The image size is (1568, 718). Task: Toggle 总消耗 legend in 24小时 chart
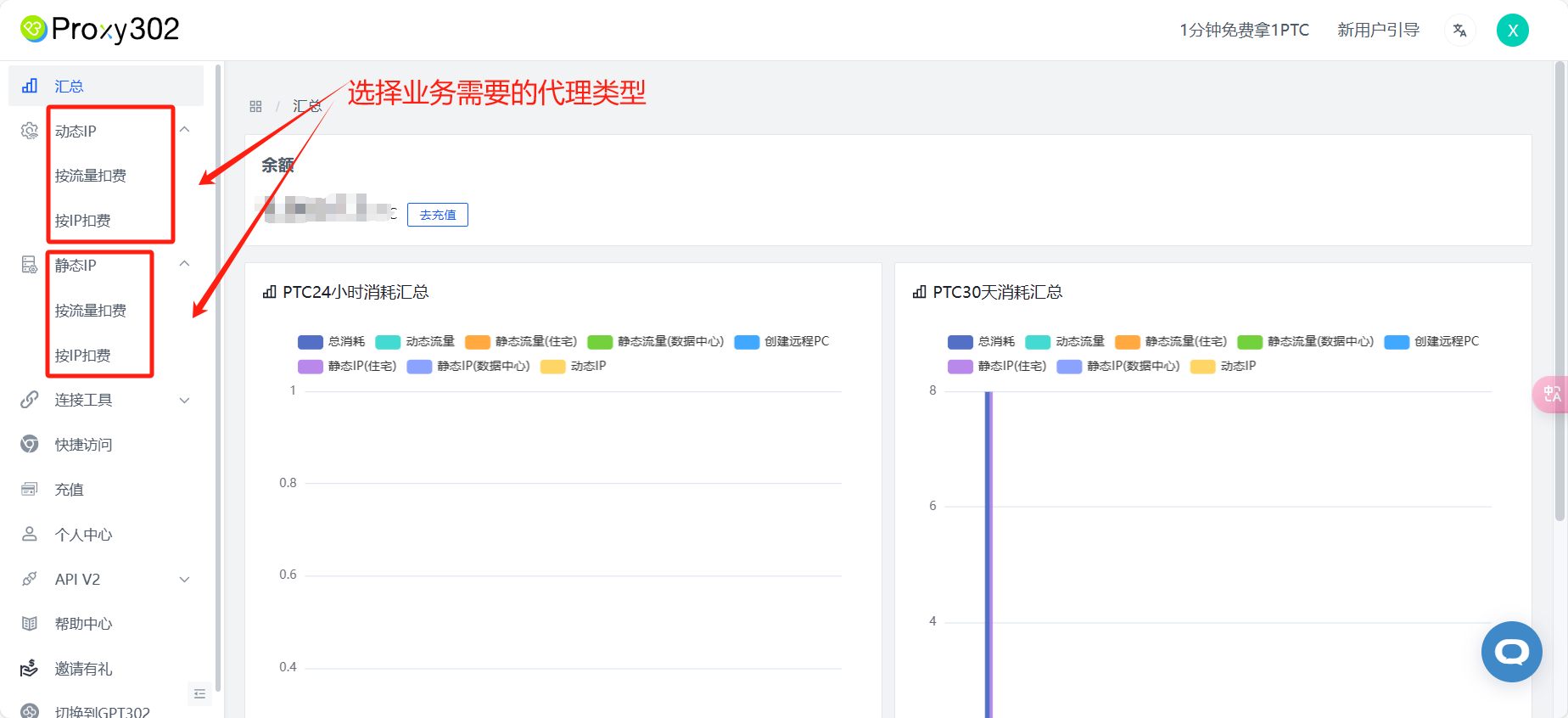point(332,341)
